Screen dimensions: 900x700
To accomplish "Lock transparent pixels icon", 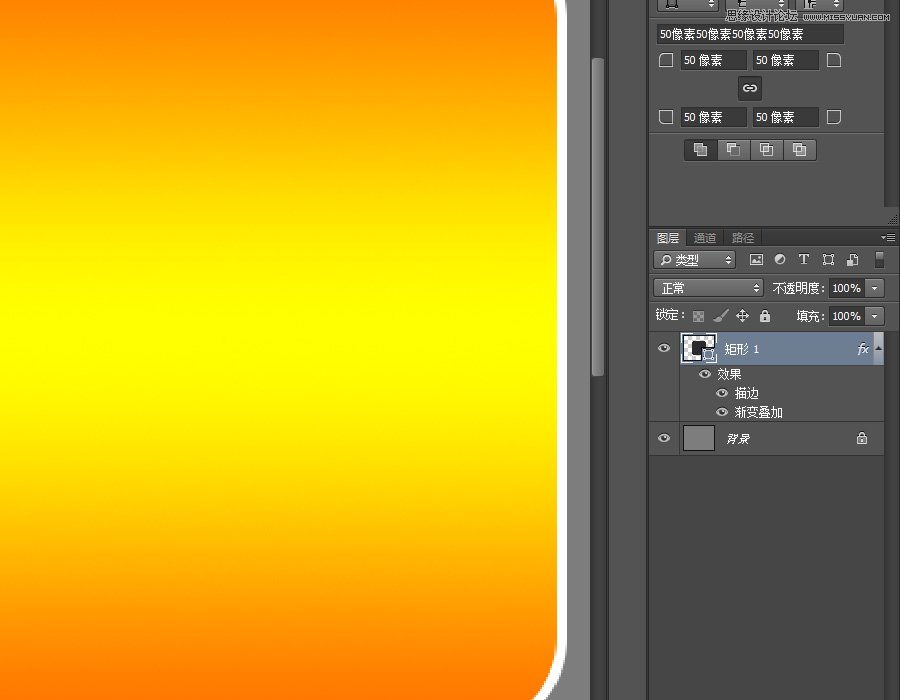I will [699, 316].
